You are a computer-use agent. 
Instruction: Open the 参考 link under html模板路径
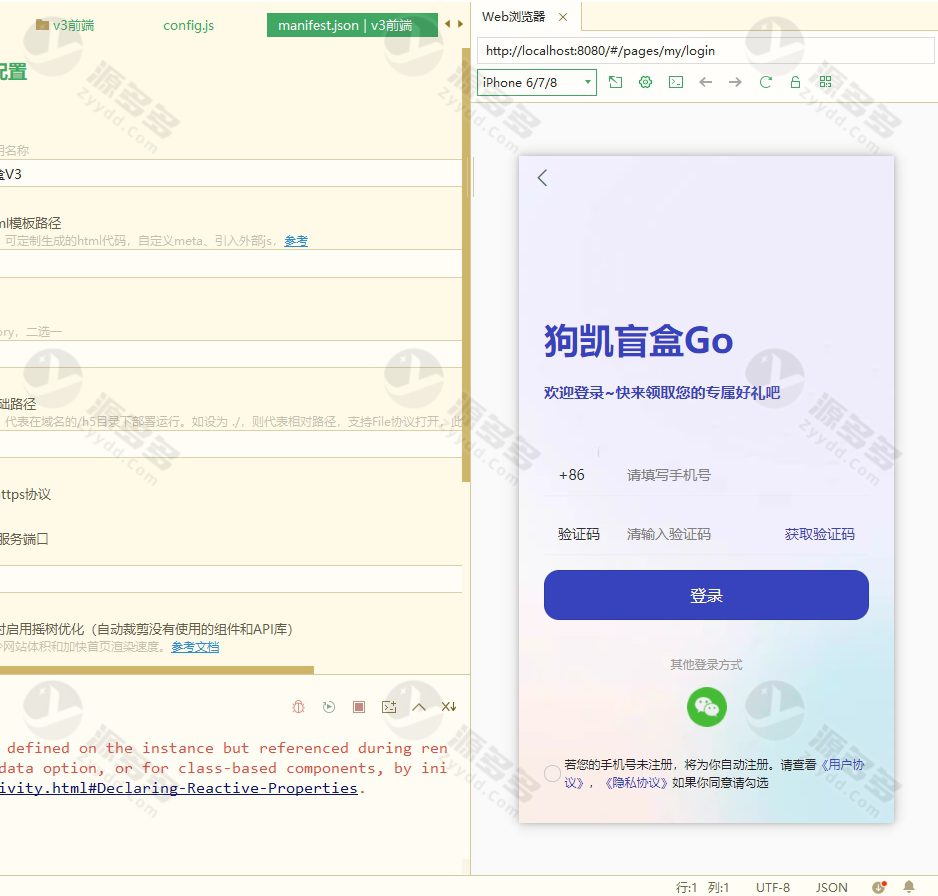tap(296, 241)
